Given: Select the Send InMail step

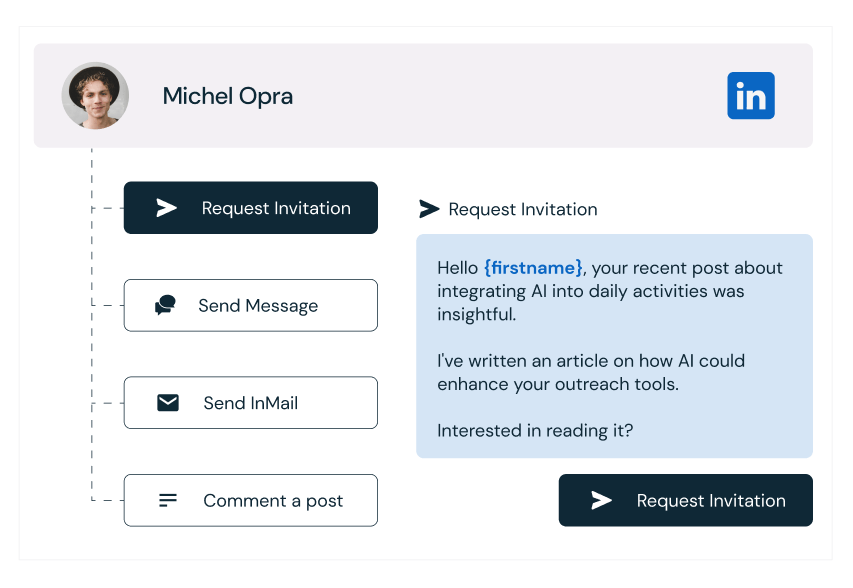Looking at the screenshot, I should pyautogui.click(x=250, y=403).
